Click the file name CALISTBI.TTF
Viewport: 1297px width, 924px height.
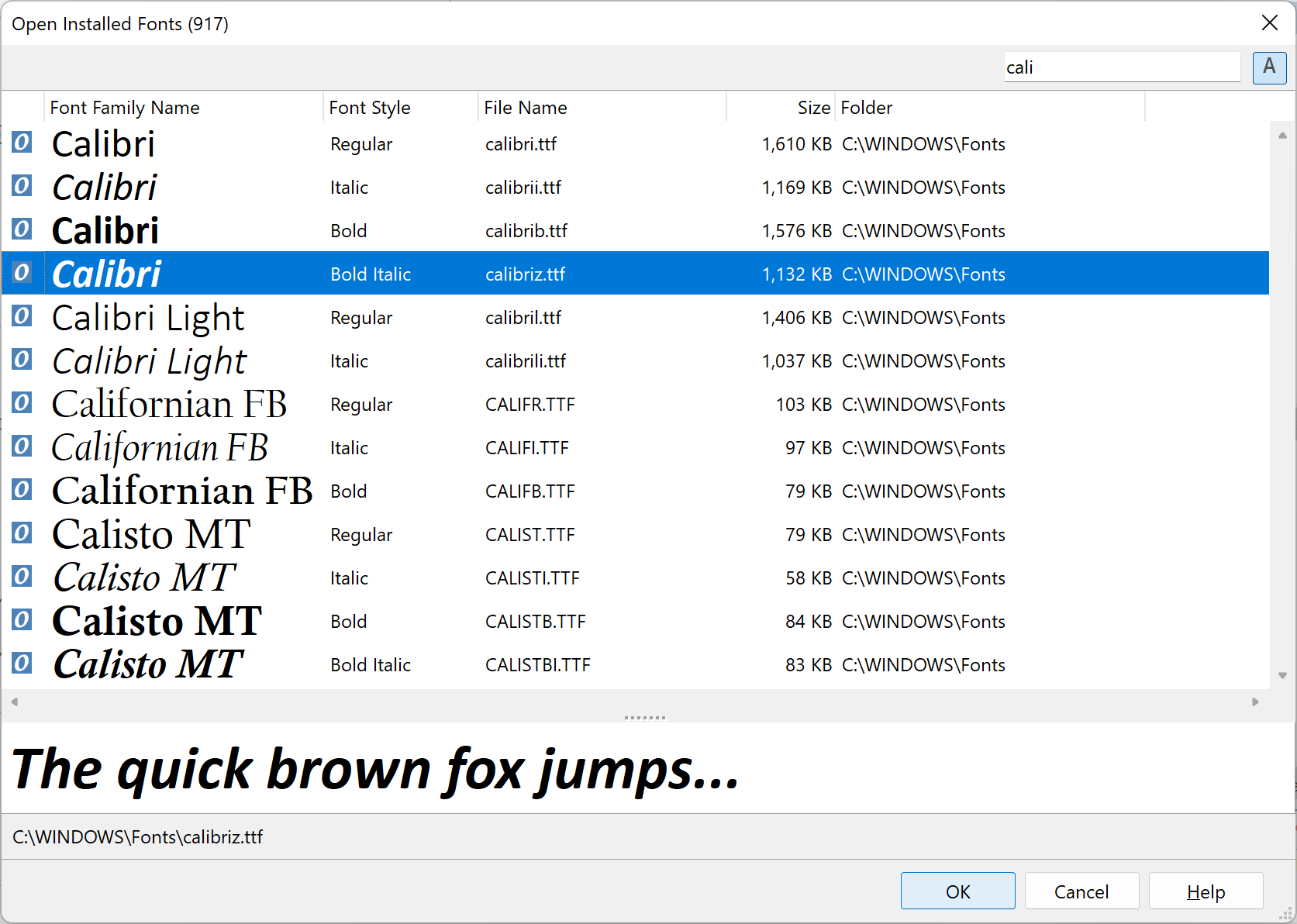pos(537,665)
